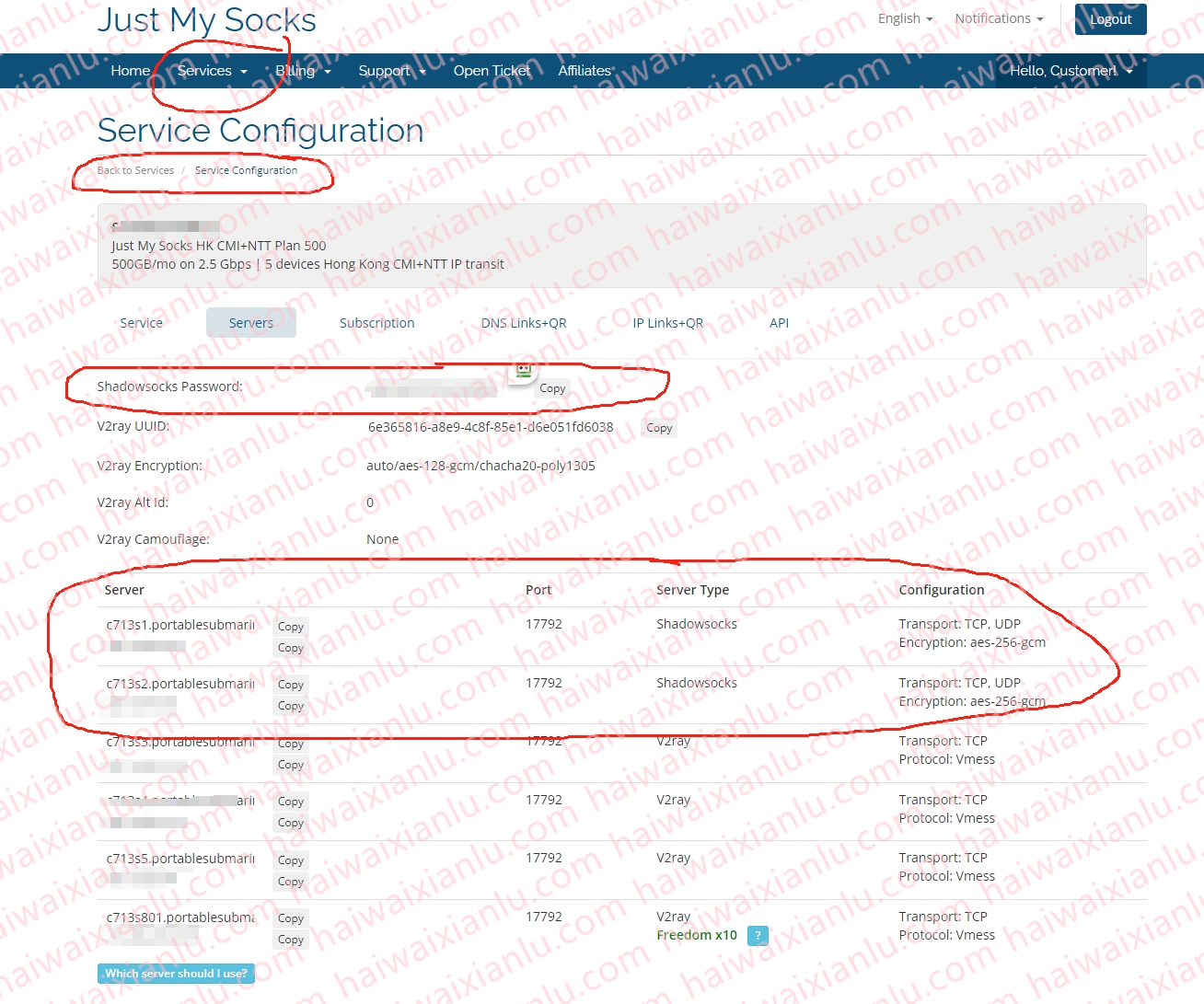This screenshot has width=1204, height=1004.
Task: Click the c713s801.portablesubm hostname text
Action: point(180,917)
